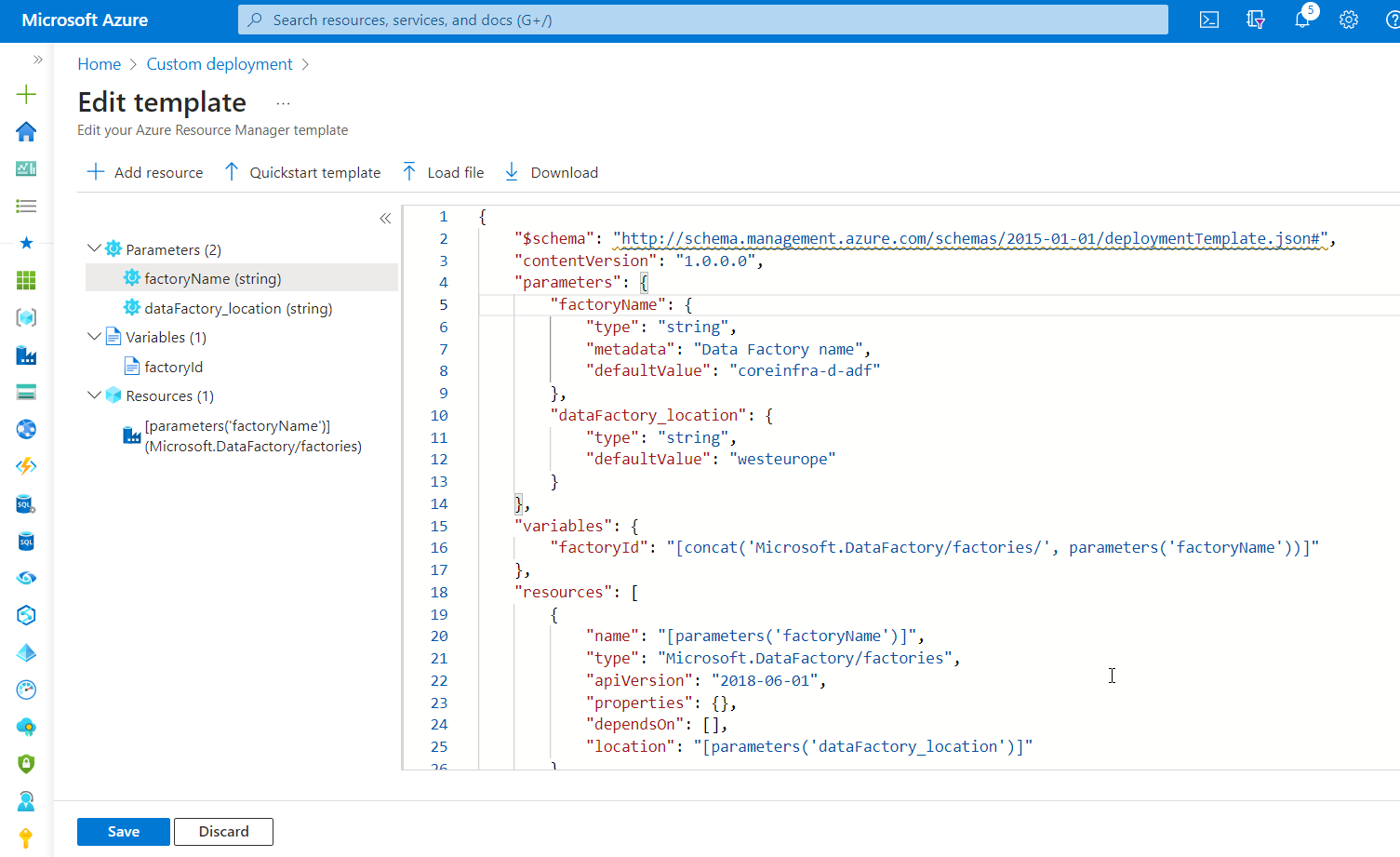Click the "1.0.0.0" contentVersion value
The height and width of the screenshot is (857, 1400).
pos(715,261)
